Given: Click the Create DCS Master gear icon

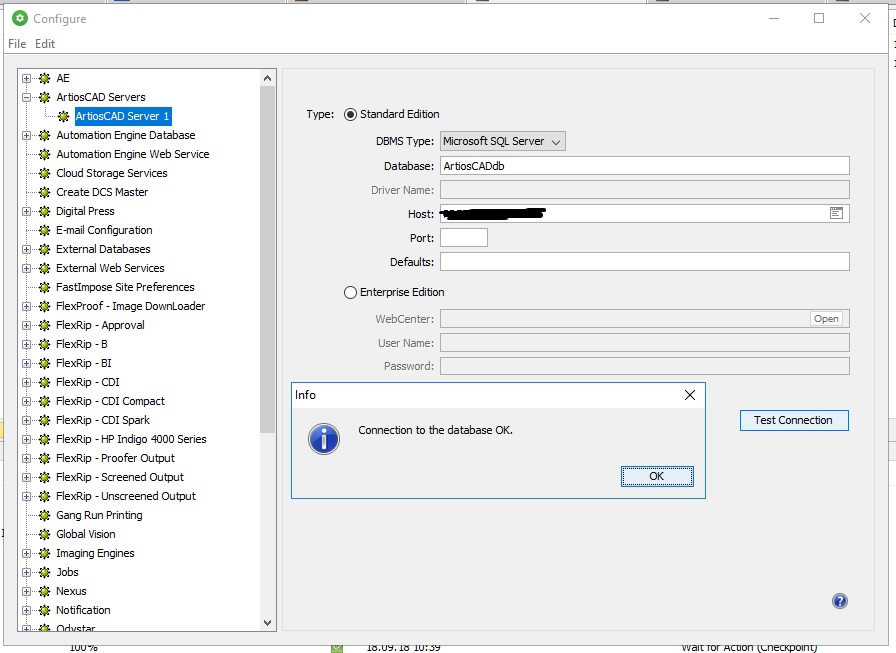Looking at the screenshot, I should tap(45, 192).
